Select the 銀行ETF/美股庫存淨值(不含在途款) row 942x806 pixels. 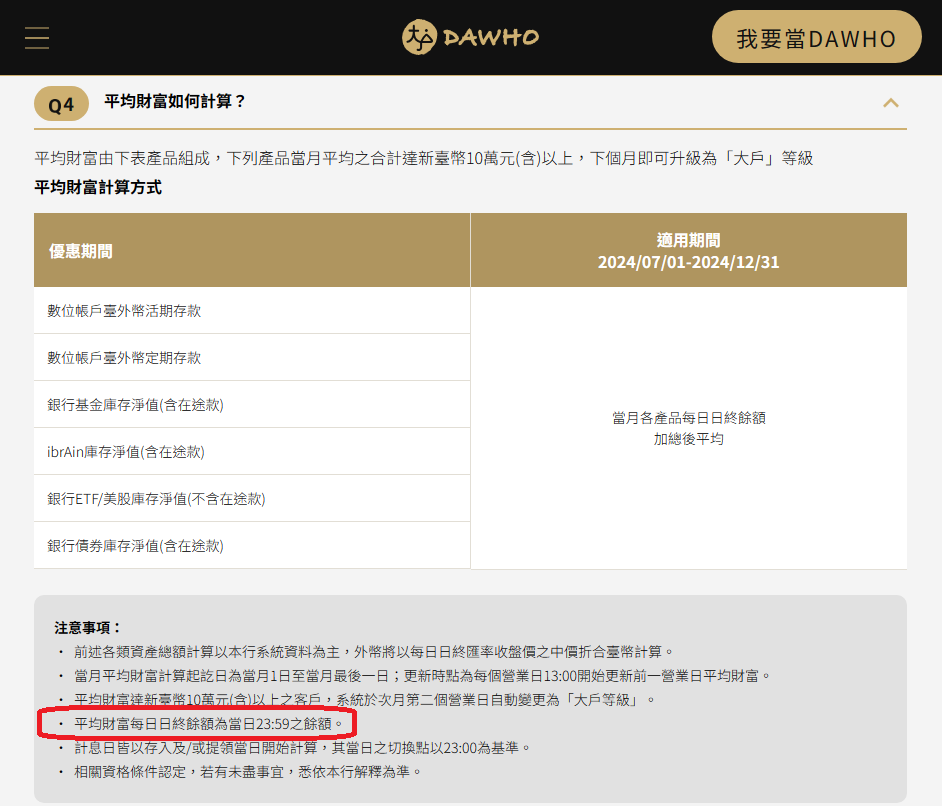(x=156, y=499)
